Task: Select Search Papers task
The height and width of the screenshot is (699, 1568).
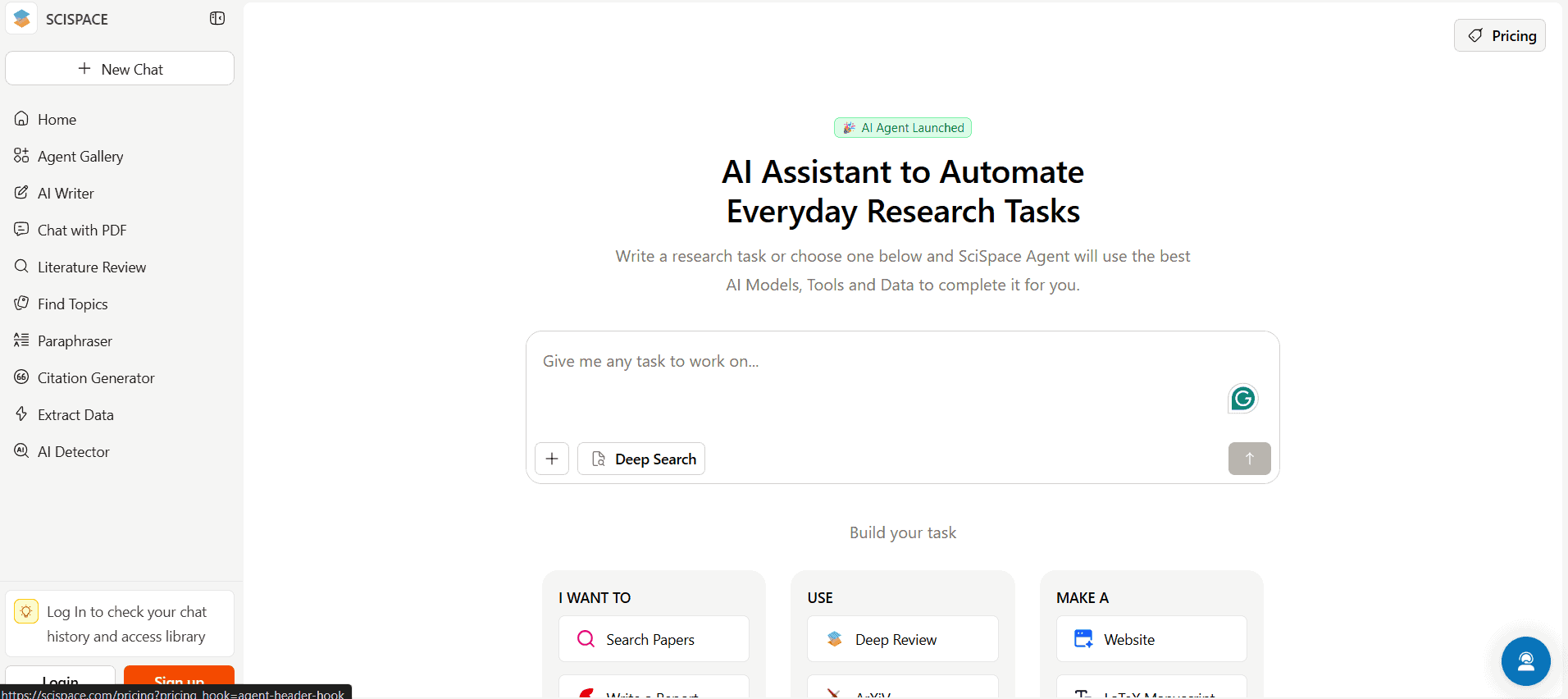Action: coord(654,639)
